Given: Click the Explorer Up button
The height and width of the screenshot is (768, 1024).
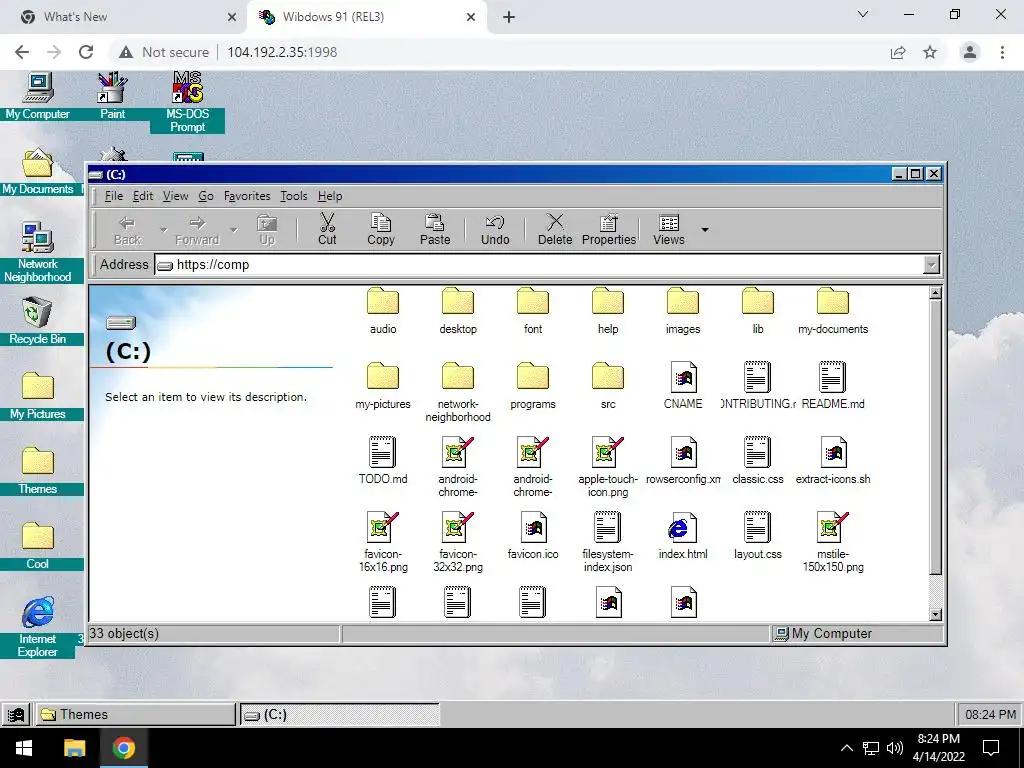Looking at the screenshot, I should click(267, 229).
